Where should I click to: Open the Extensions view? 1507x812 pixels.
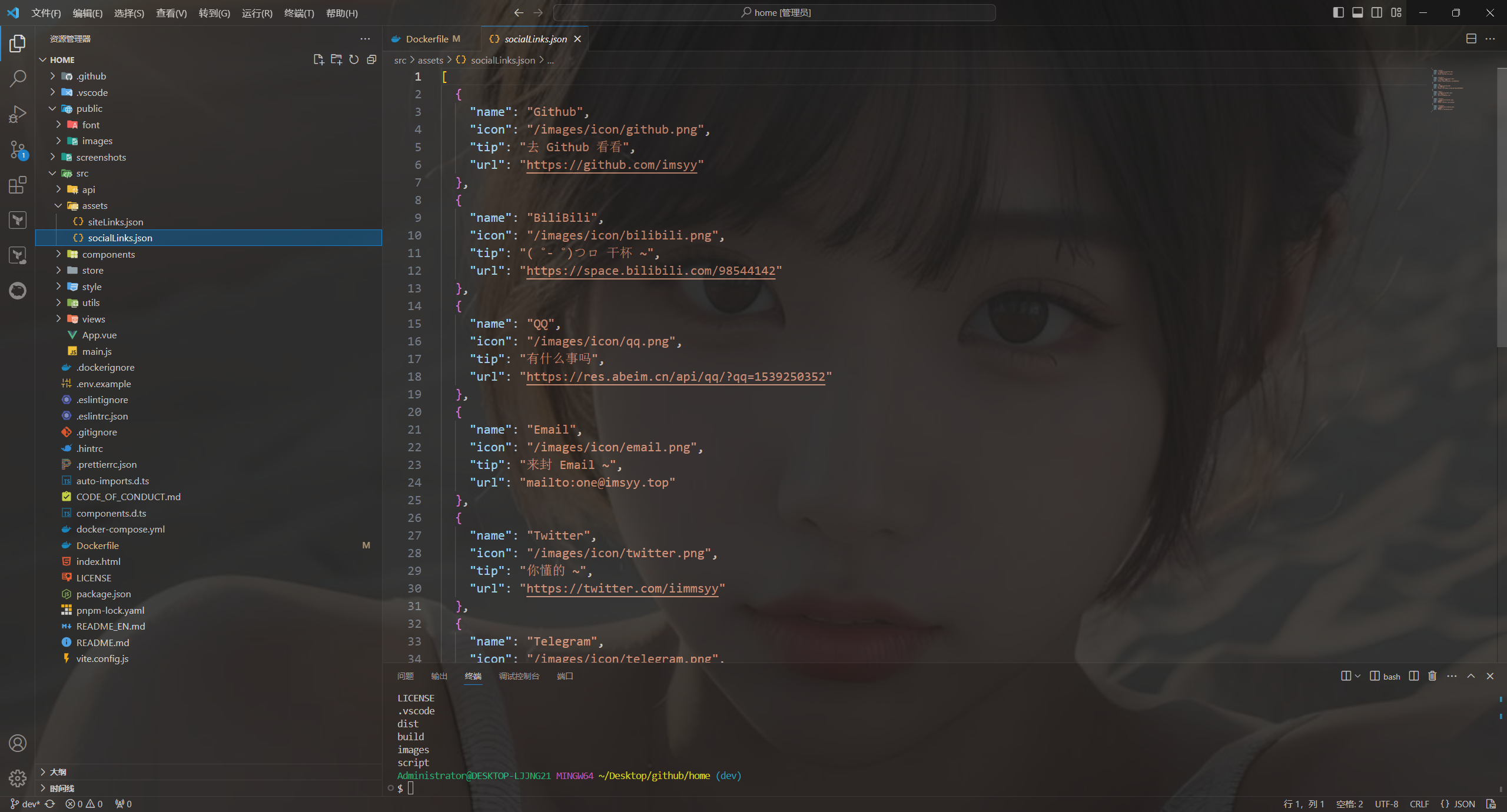[x=18, y=185]
